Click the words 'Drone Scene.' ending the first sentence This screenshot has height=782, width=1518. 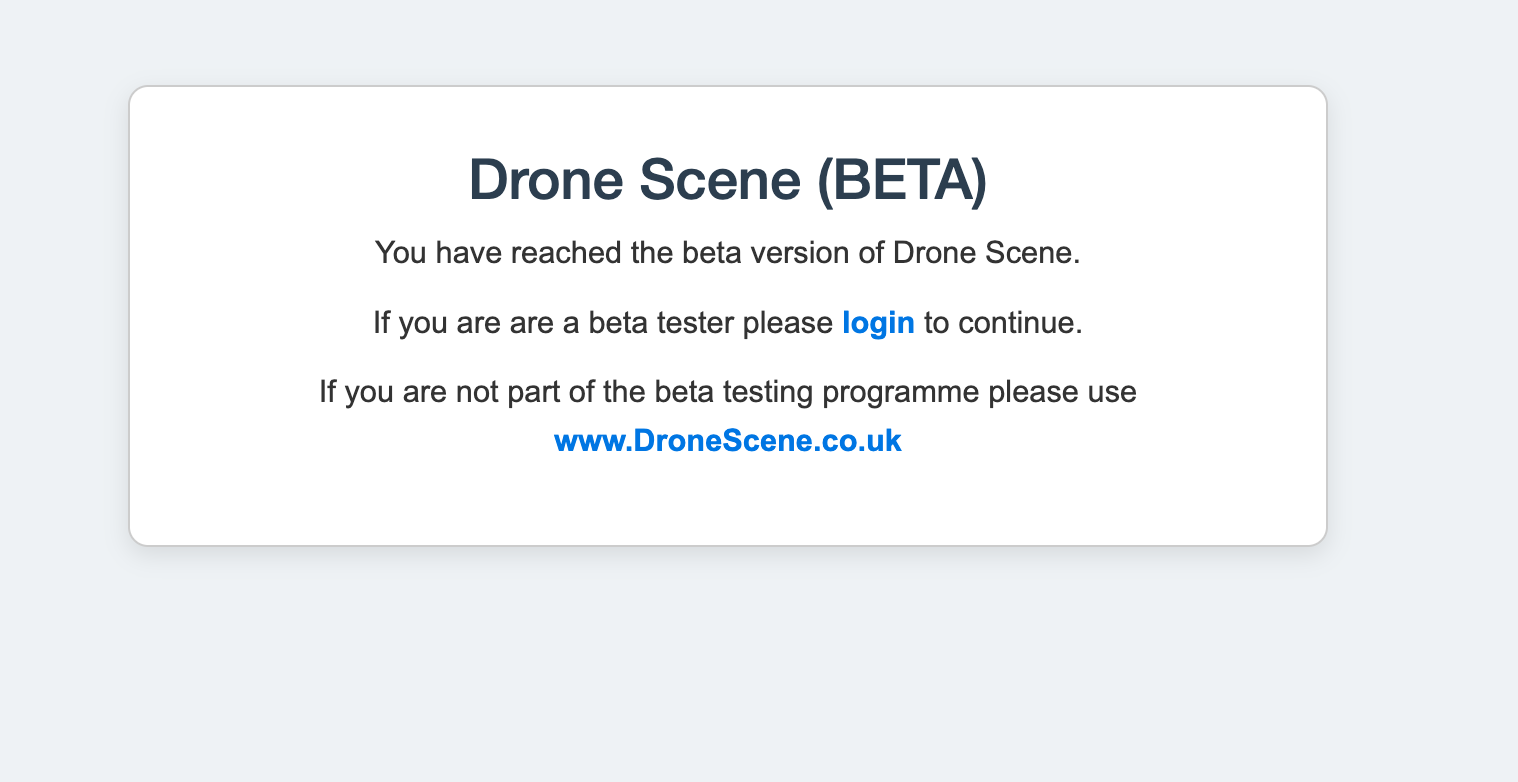[987, 253]
